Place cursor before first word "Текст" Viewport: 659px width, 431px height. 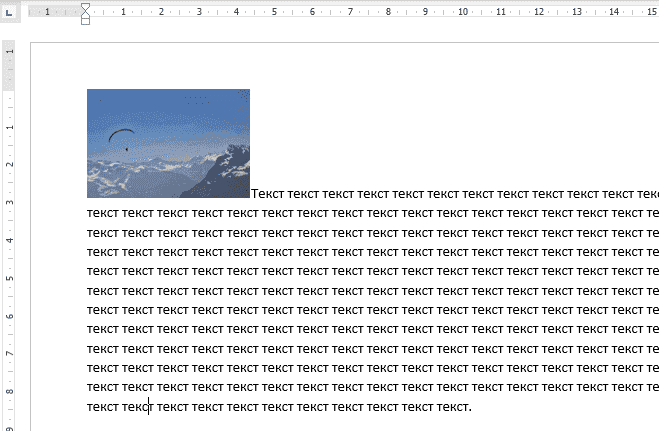coord(252,193)
